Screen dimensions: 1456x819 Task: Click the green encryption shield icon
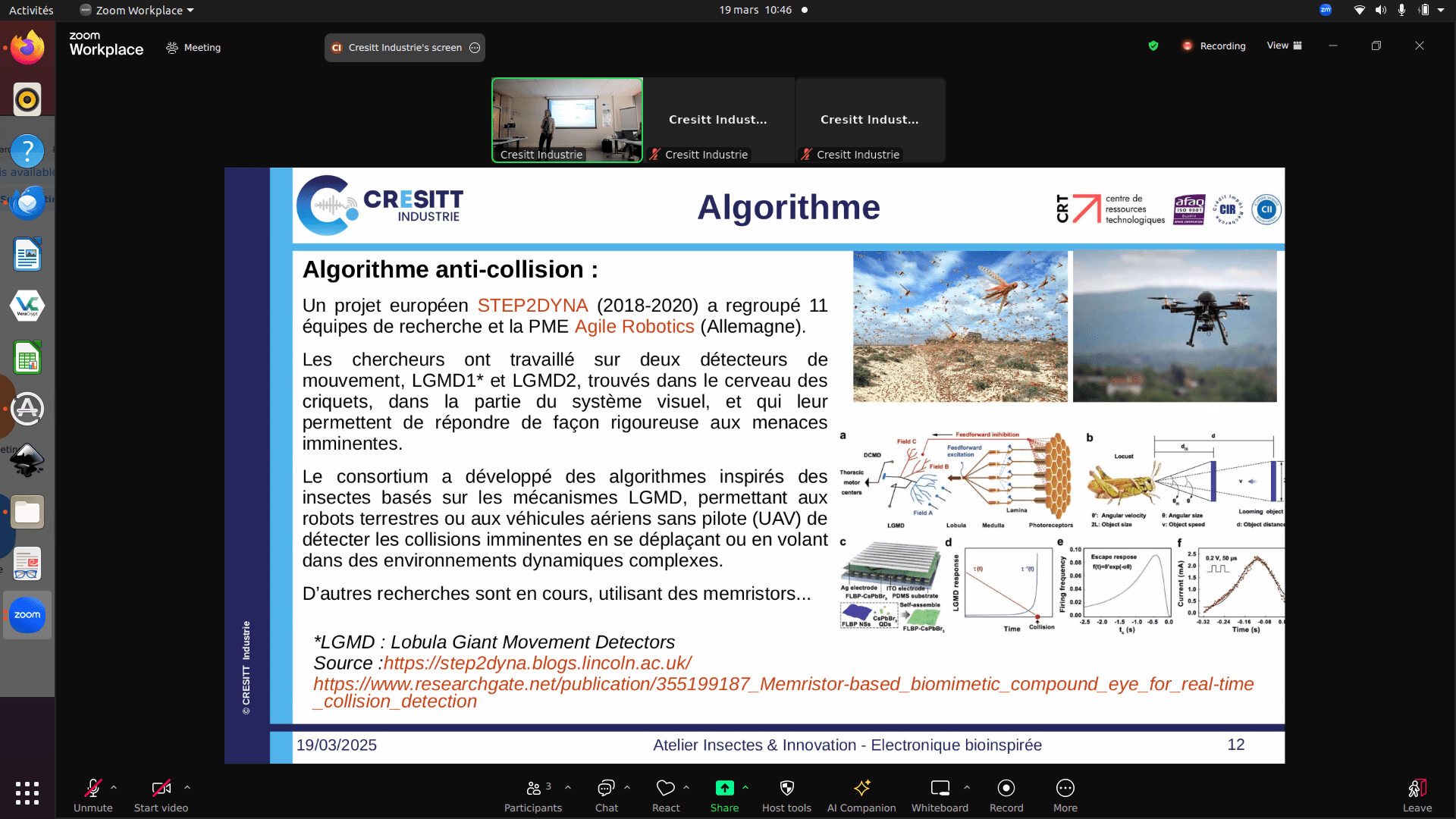[1153, 45]
